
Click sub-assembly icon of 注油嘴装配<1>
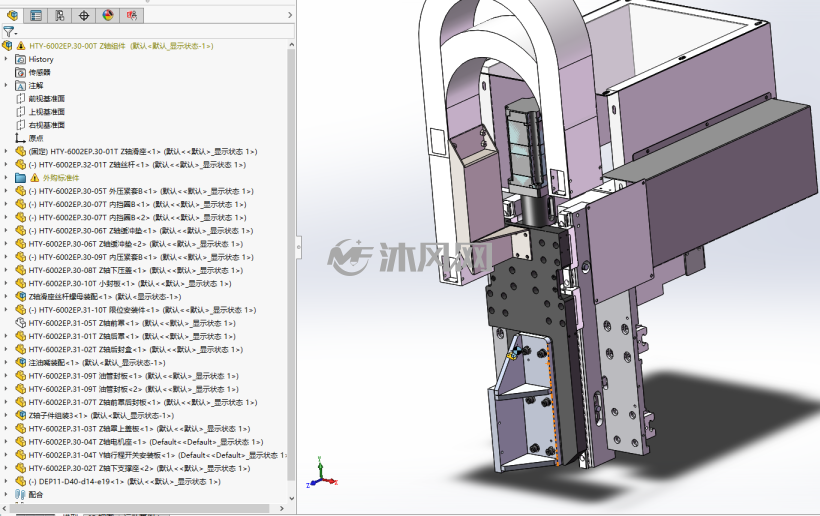tap(20, 362)
